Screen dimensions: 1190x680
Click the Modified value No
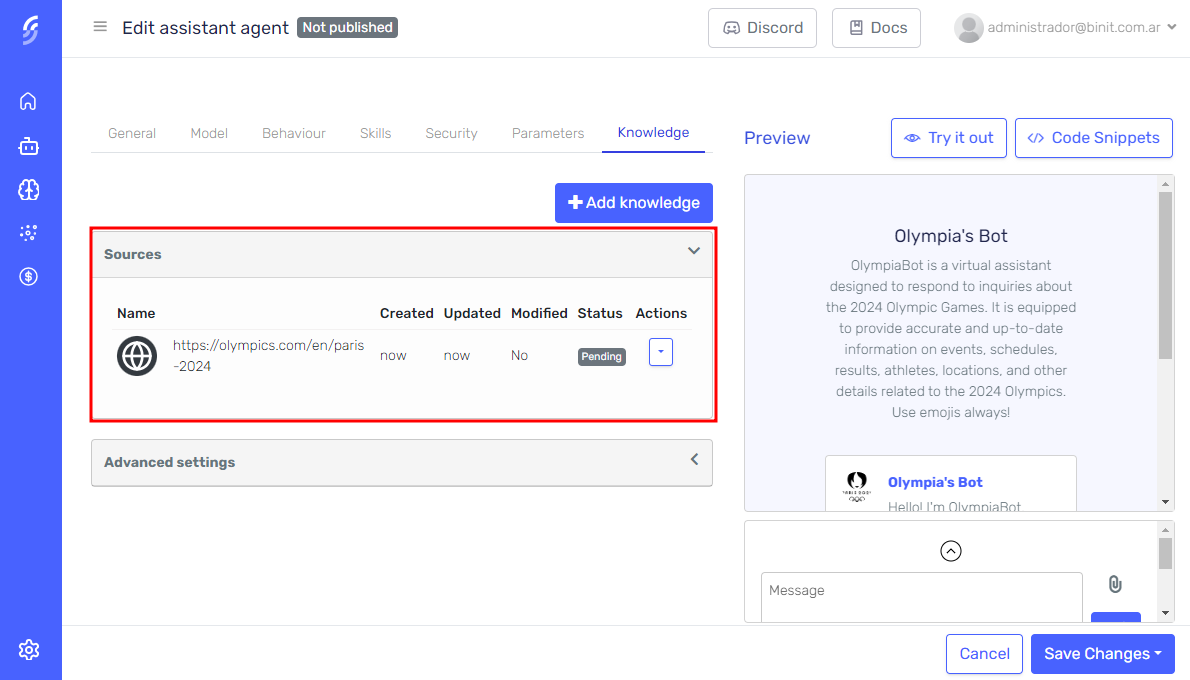519,355
